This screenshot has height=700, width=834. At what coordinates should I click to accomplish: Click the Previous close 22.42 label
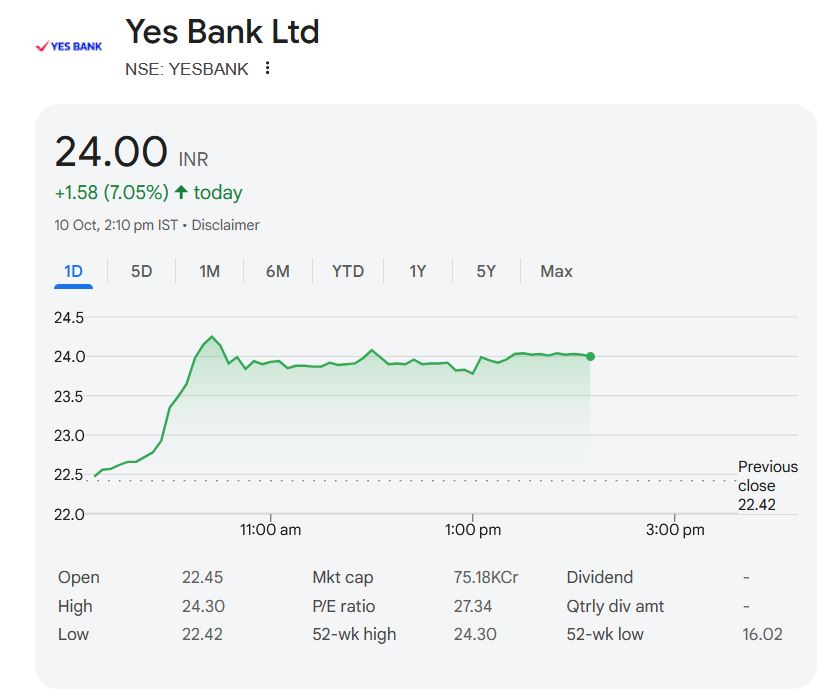(x=767, y=485)
